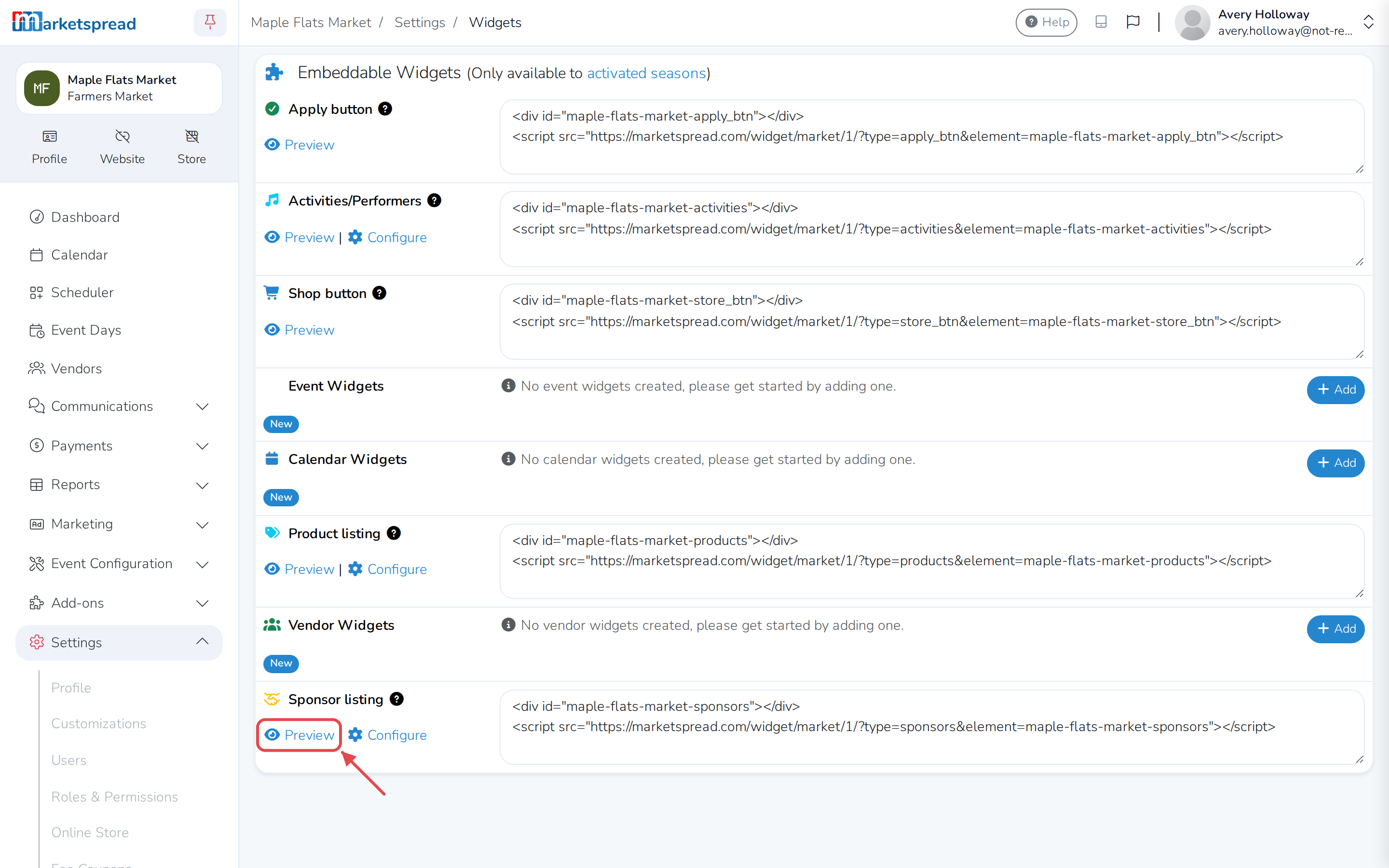Expand the Add-ons menu chevron
The height and width of the screenshot is (868, 1389).
coord(202,603)
